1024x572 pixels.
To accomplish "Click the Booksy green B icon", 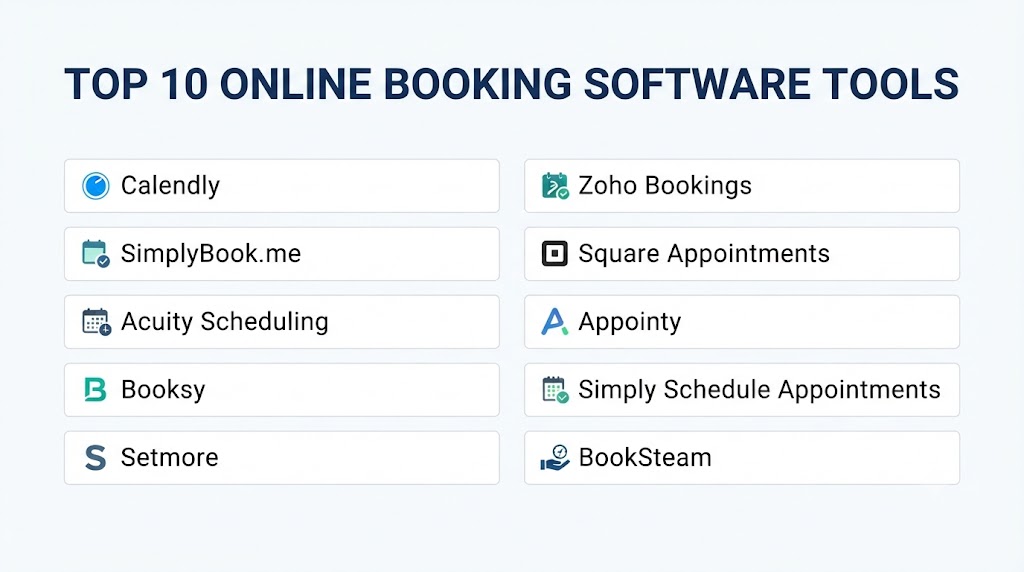I will click(x=95, y=390).
